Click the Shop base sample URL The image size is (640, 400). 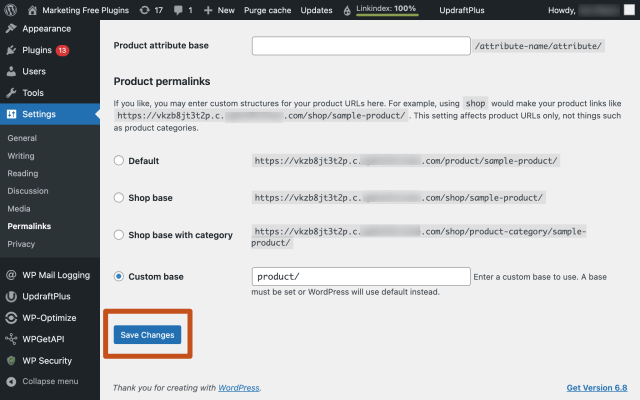[x=399, y=198]
